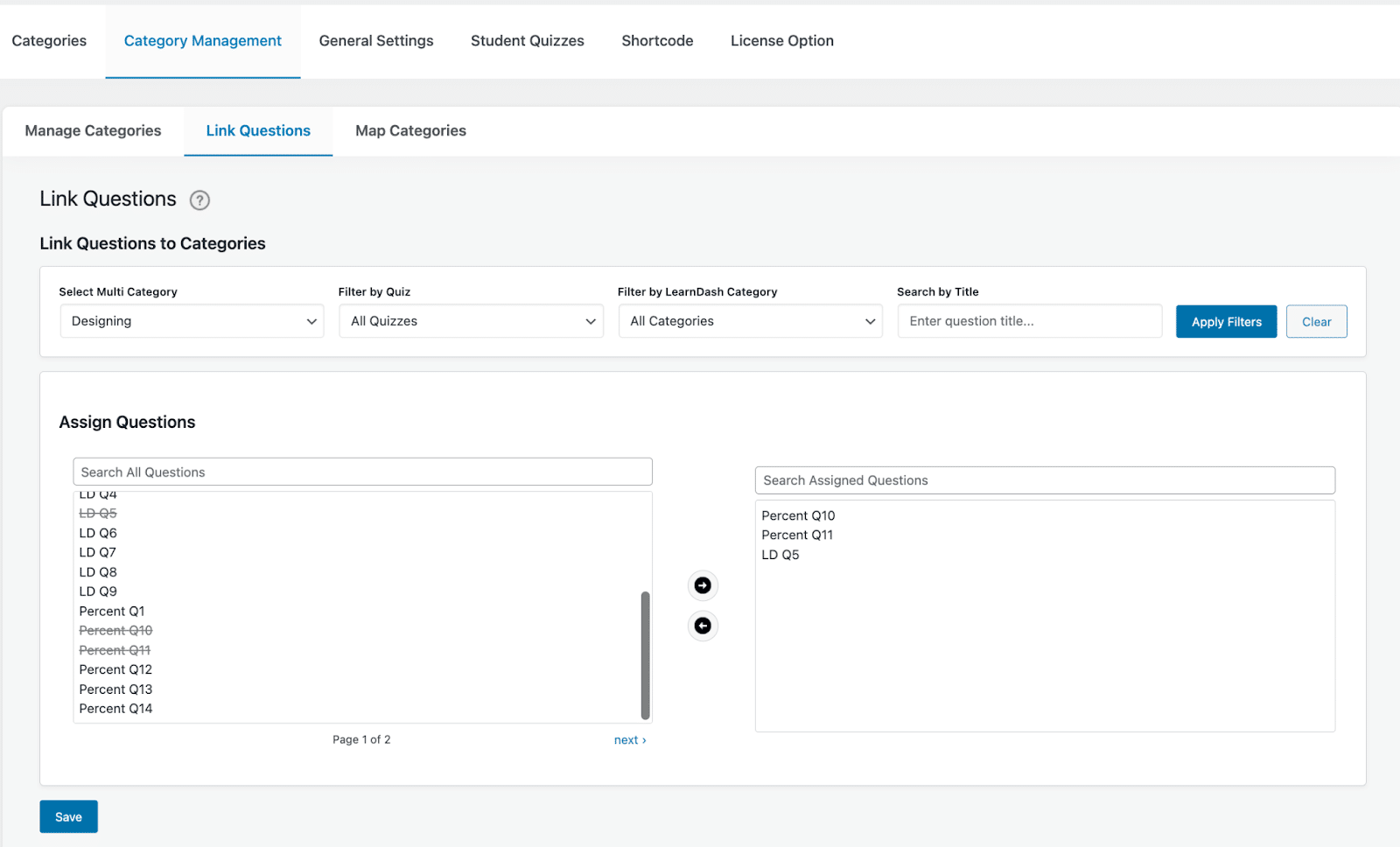Open the Shortcode tab
The width and height of the screenshot is (1400, 847).
(x=657, y=41)
